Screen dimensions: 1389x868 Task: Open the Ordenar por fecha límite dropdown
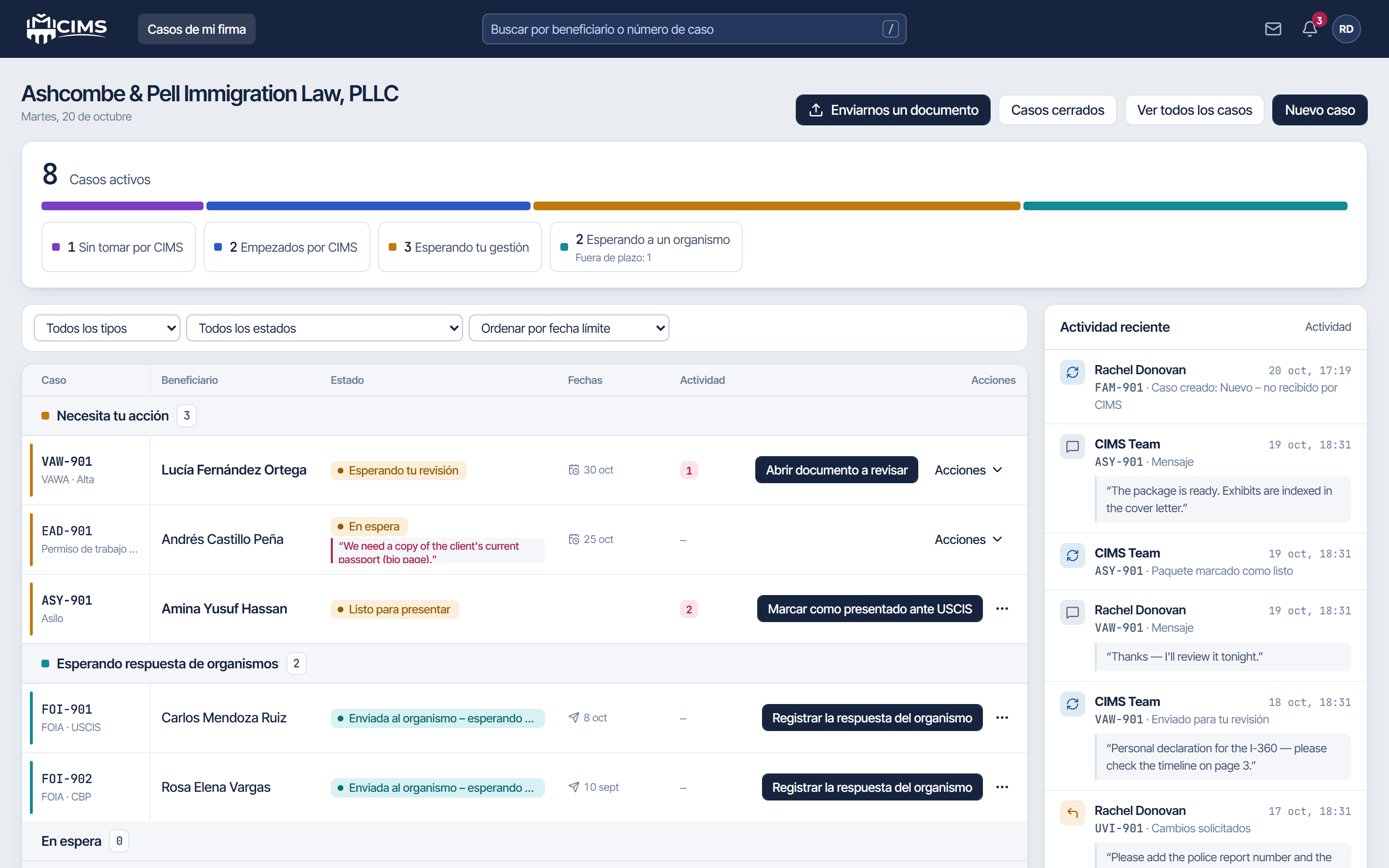coord(569,328)
